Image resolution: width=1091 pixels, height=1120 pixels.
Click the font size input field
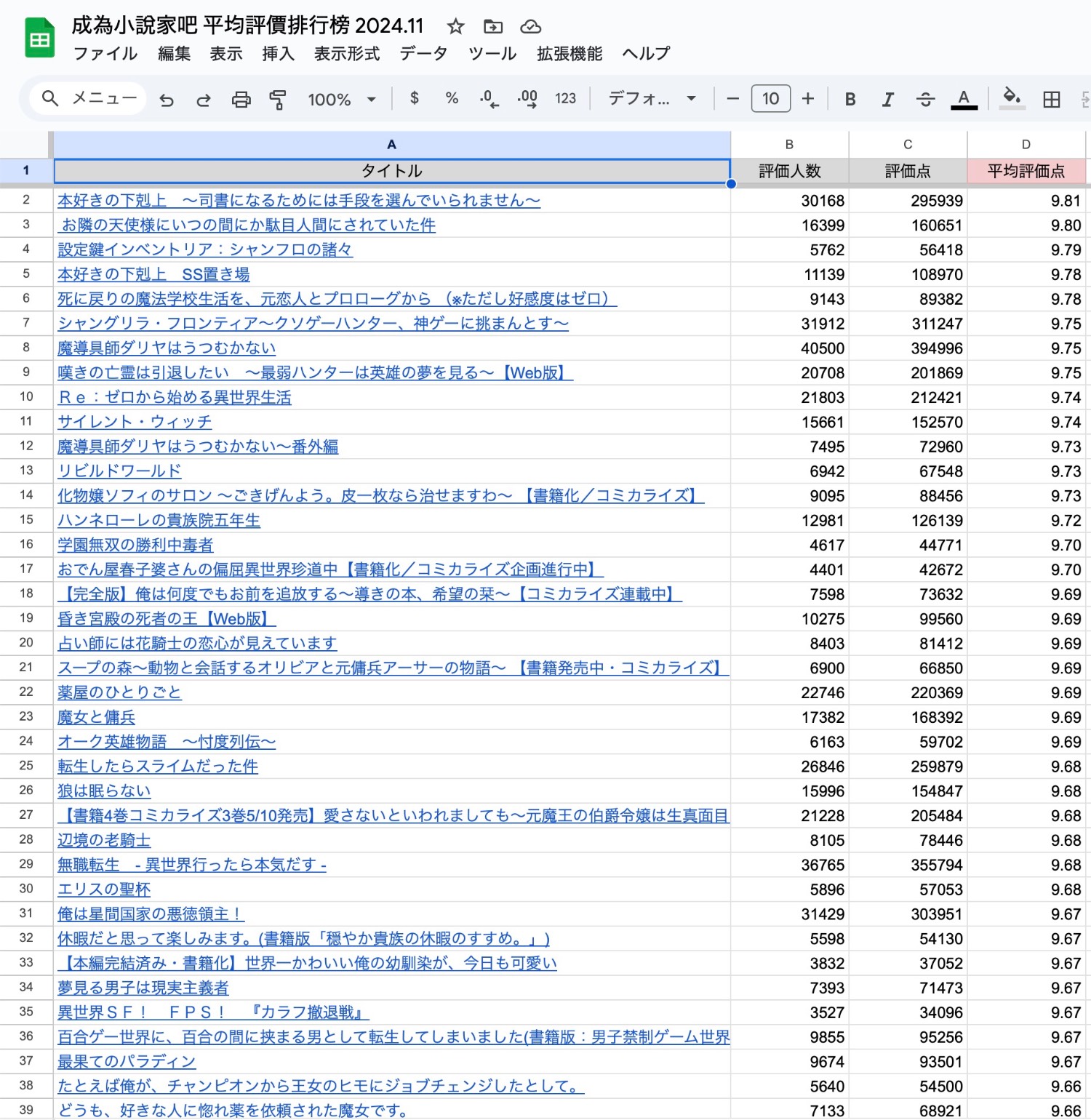(770, 99)
